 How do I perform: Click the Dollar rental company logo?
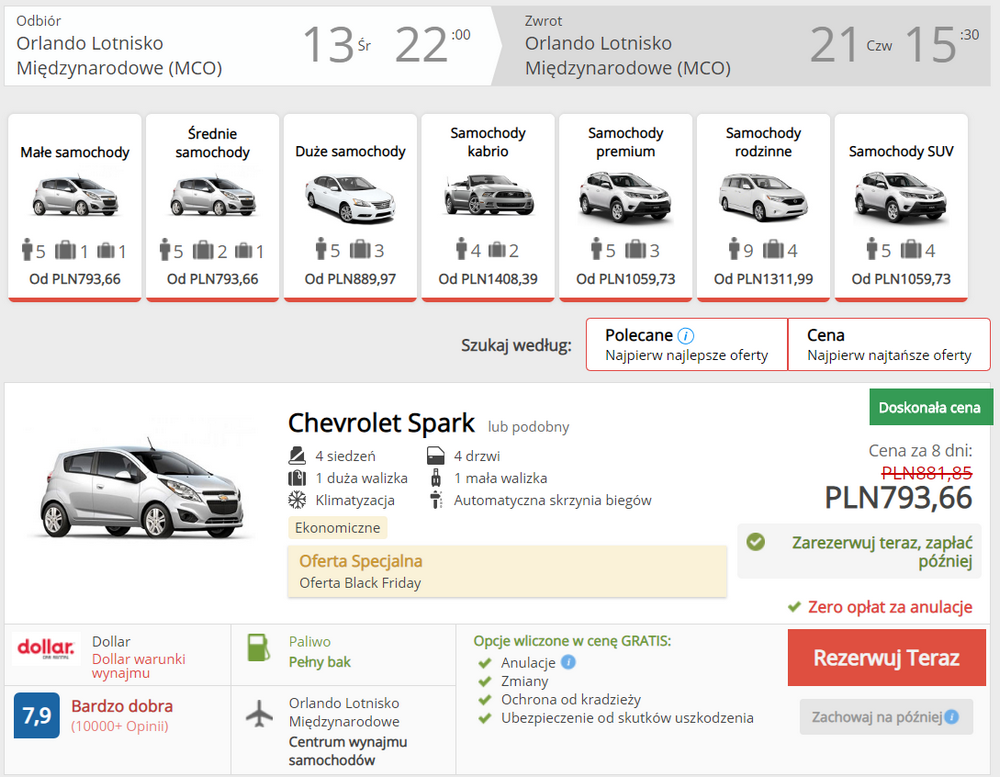pos(45,647)
